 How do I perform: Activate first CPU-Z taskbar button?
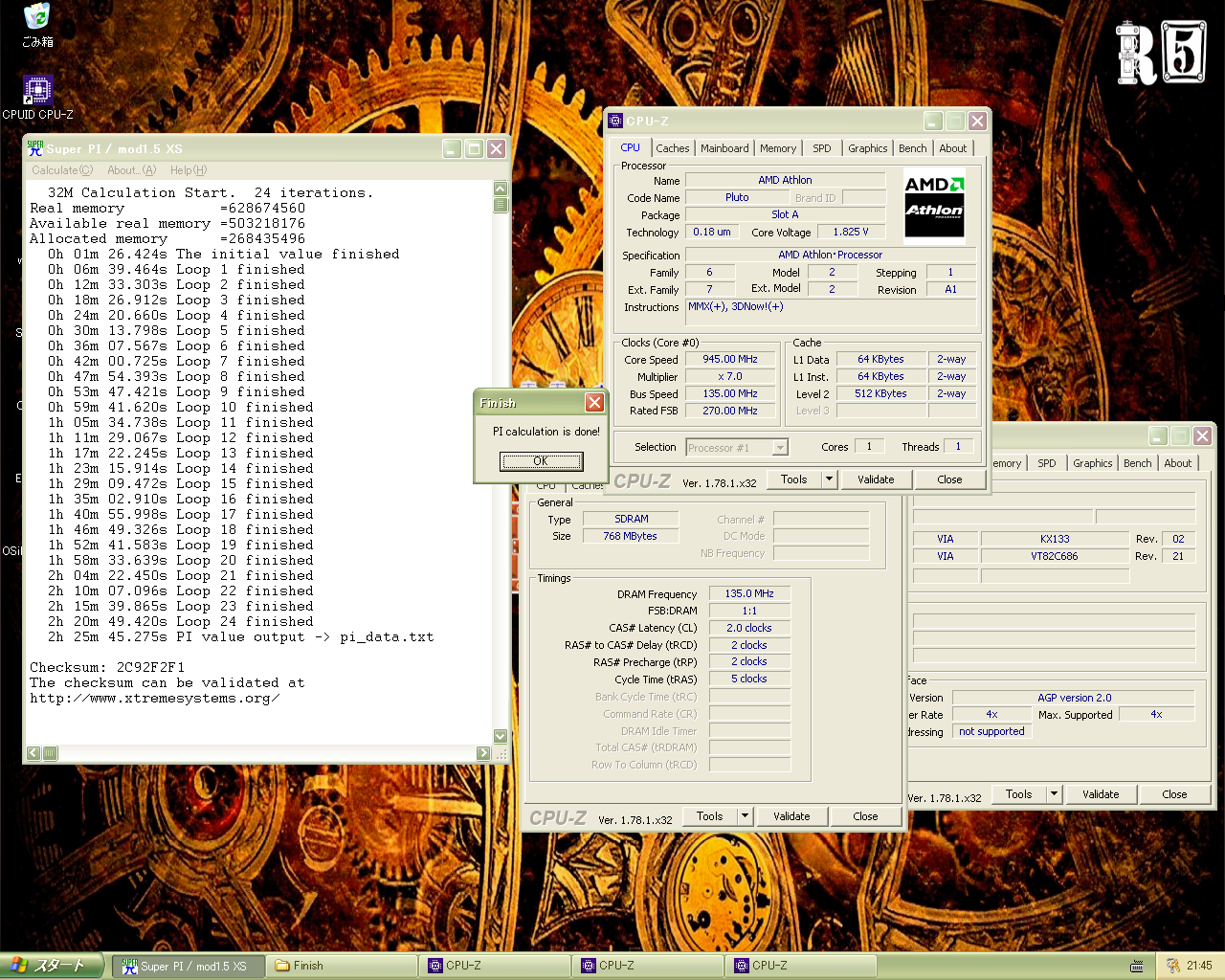(495, 966)
